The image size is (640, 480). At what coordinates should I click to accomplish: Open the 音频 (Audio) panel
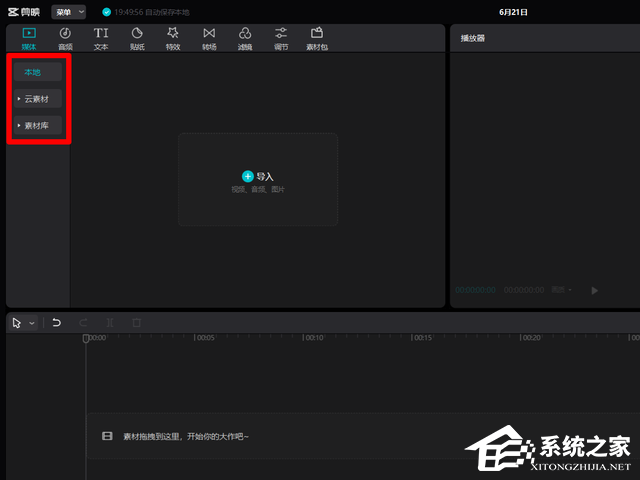point(65,38)
